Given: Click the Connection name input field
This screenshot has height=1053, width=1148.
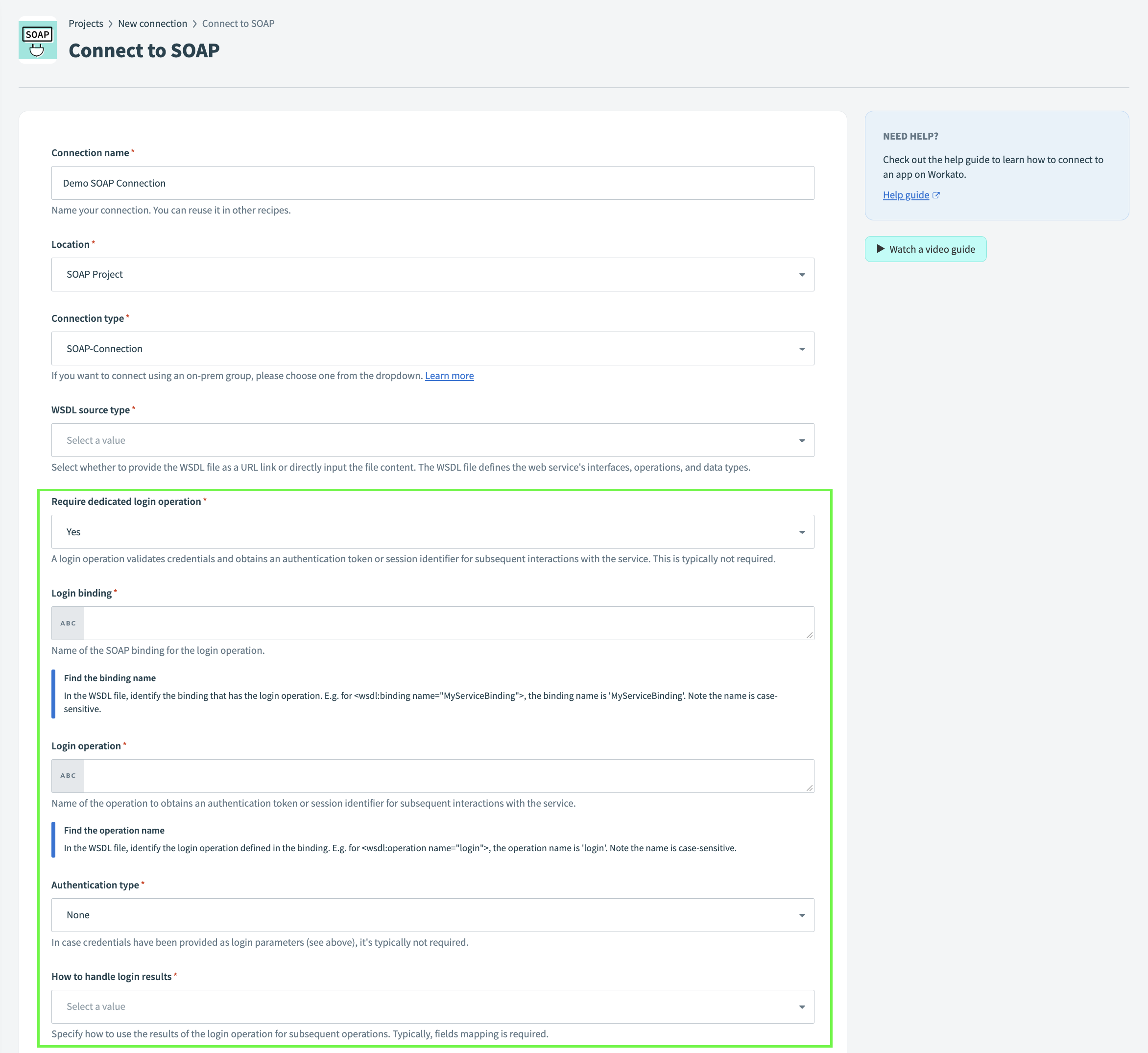Looking at the screenshot, I should (x=432, y=183).
